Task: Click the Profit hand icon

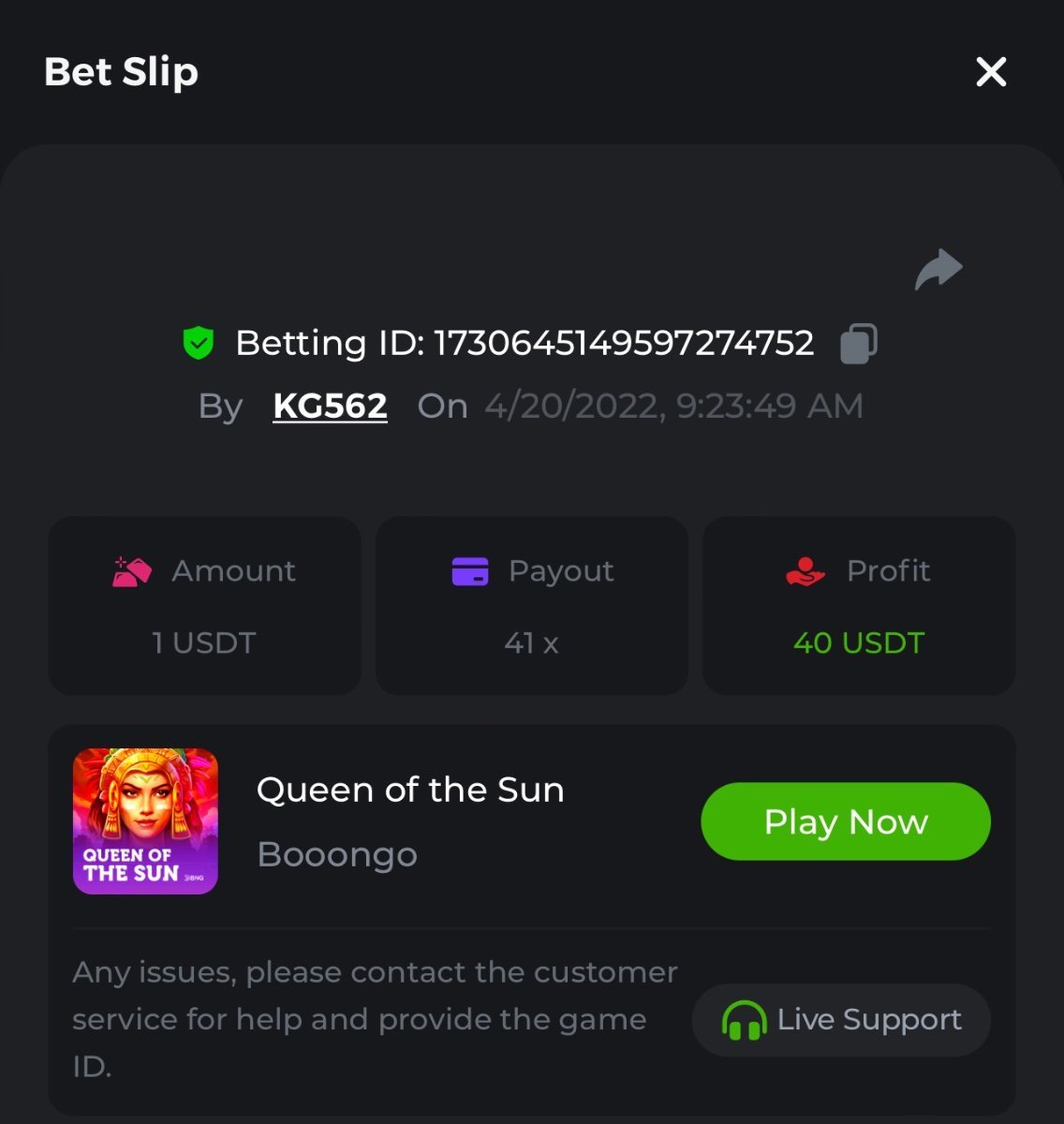Action: coord(805,570)
